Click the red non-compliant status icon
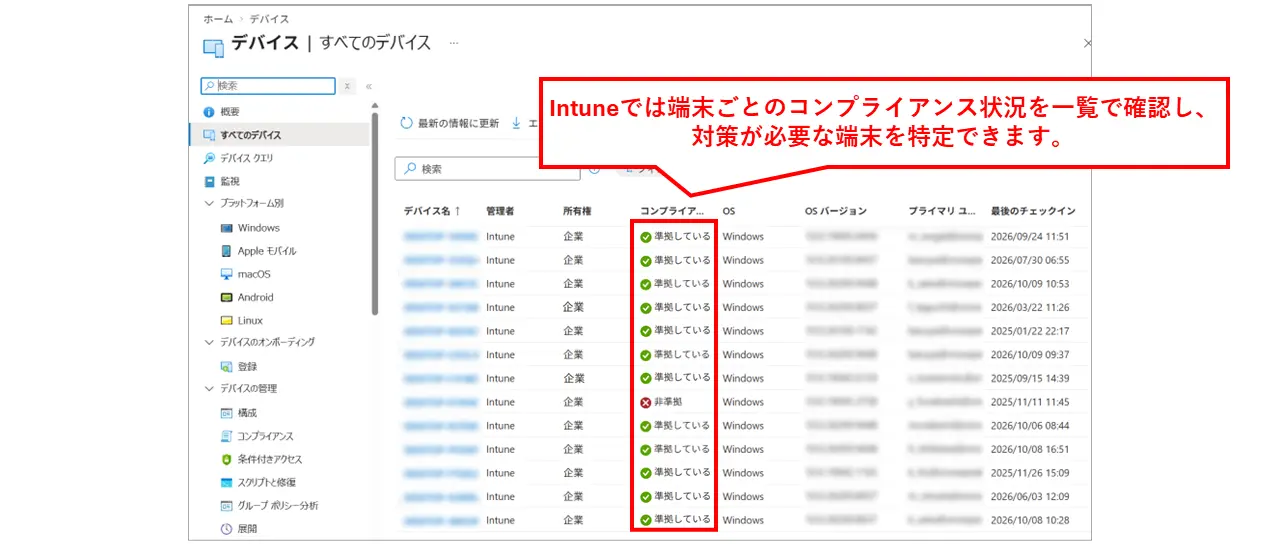Screen dimensions: 1280x544 click(646, 402)
